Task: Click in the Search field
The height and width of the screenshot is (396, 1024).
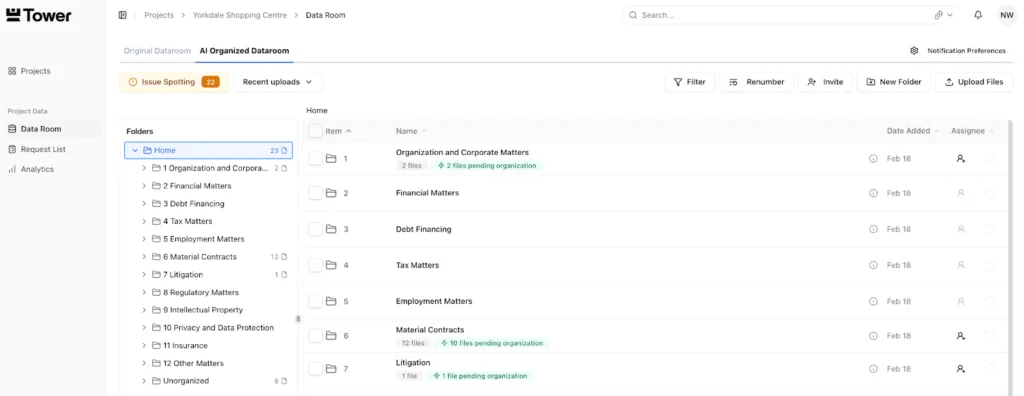Action: tap(784, 15)
